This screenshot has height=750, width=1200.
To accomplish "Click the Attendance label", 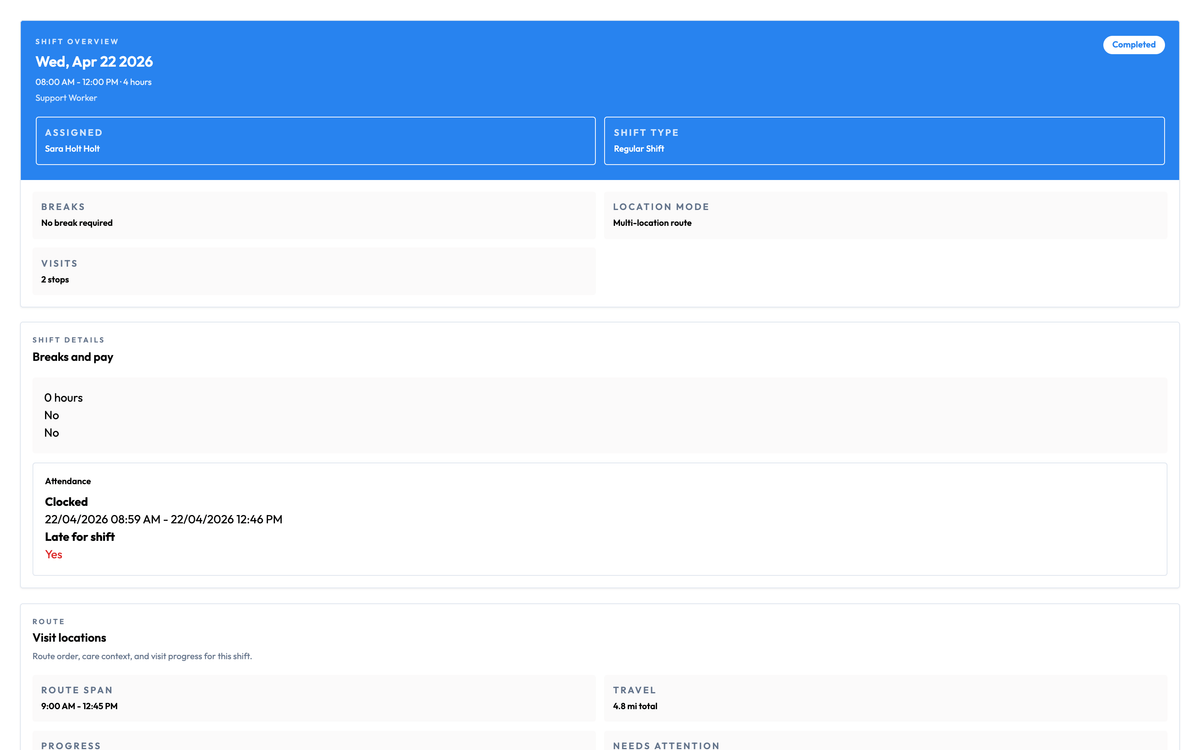I will [x=68, y=481].
